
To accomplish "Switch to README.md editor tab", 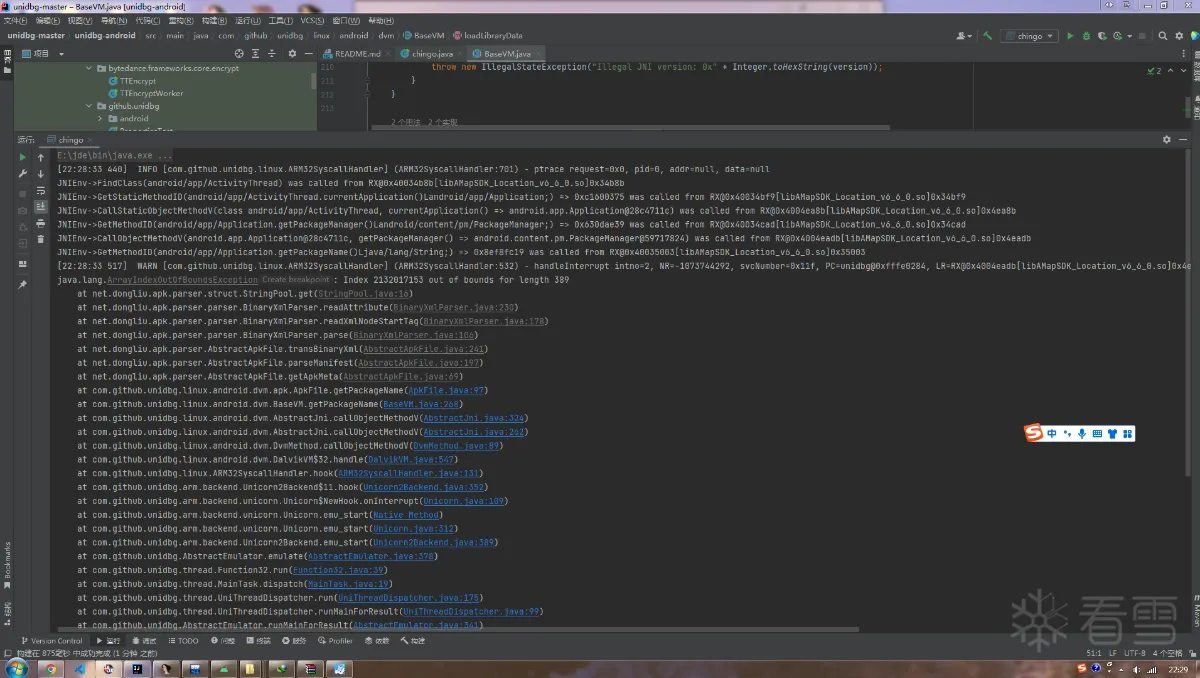I will 357,53.
